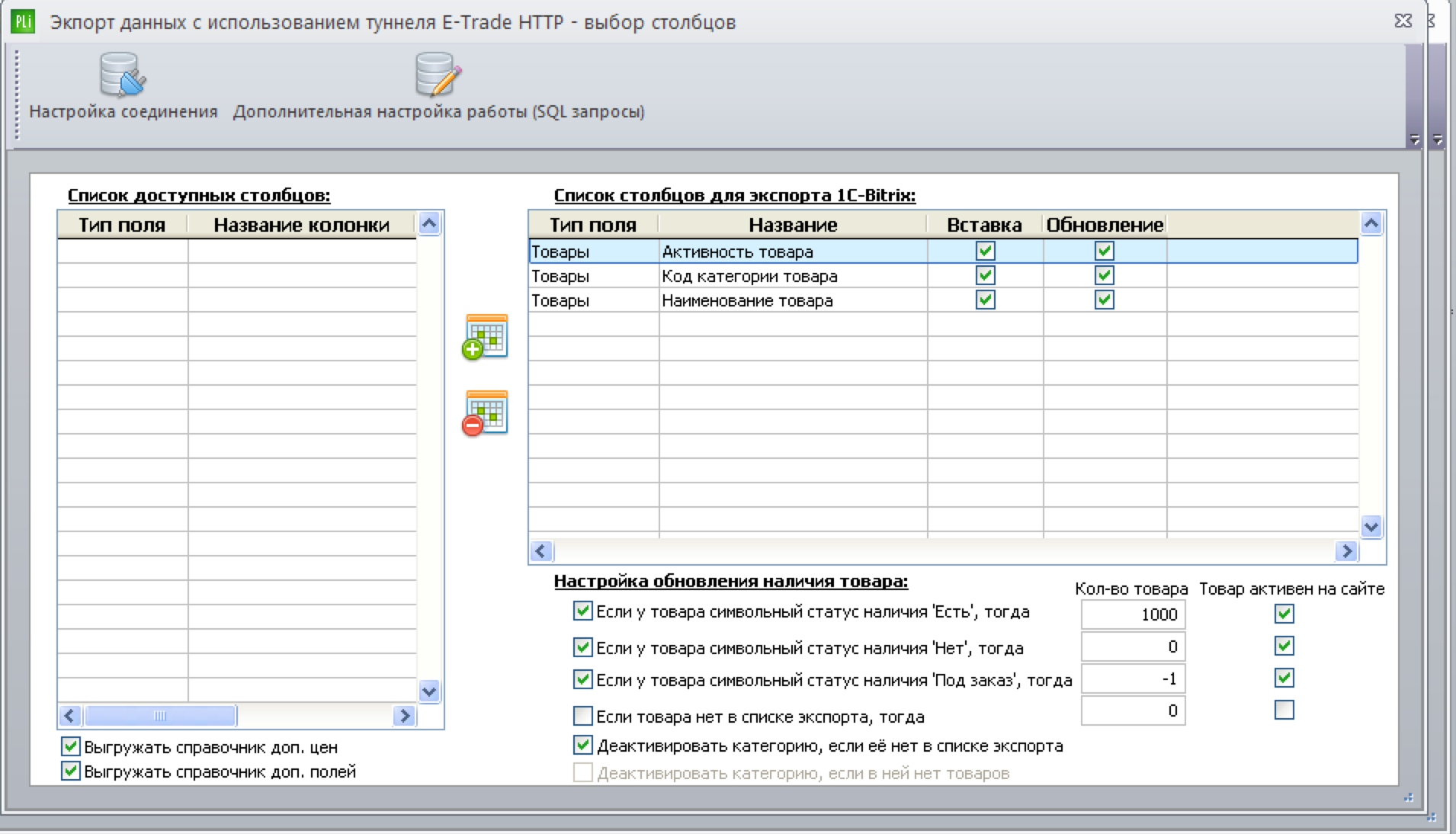Click the add-column icon with green plus
This screenshot has width=1456, height=834.
click(x=485, y=336)
